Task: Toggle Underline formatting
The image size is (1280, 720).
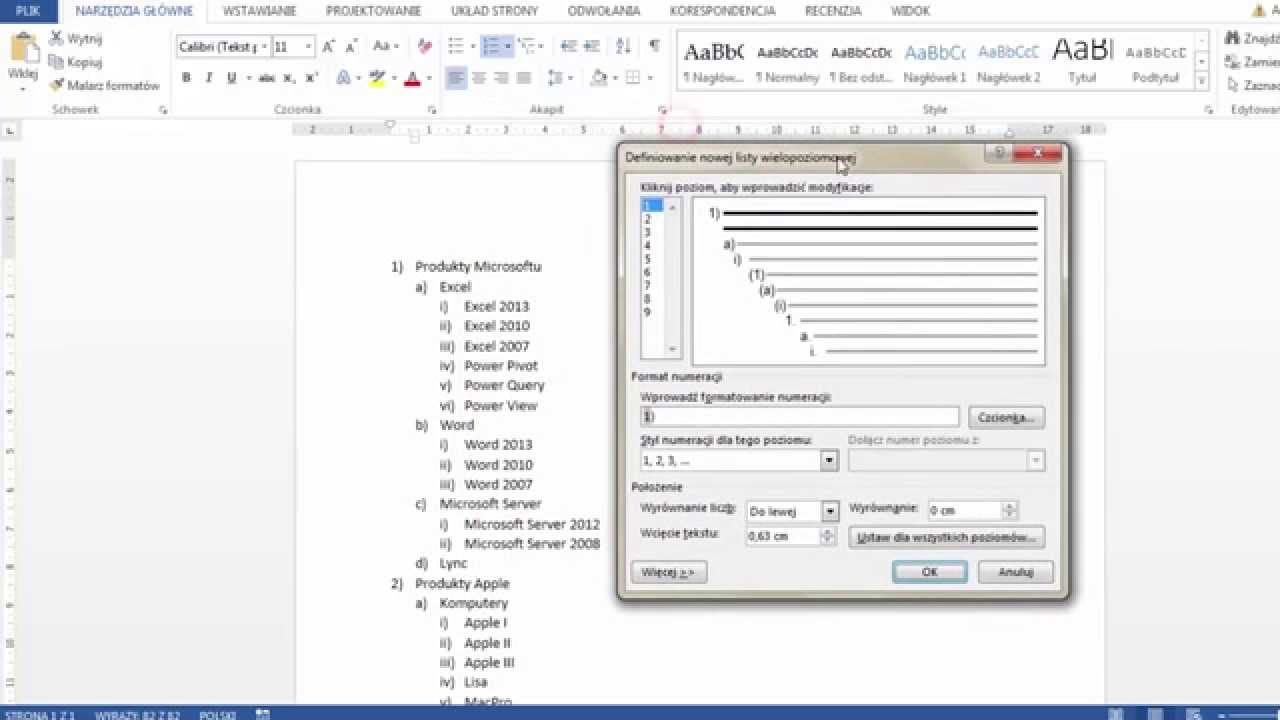Action: (x=232, y=78)
